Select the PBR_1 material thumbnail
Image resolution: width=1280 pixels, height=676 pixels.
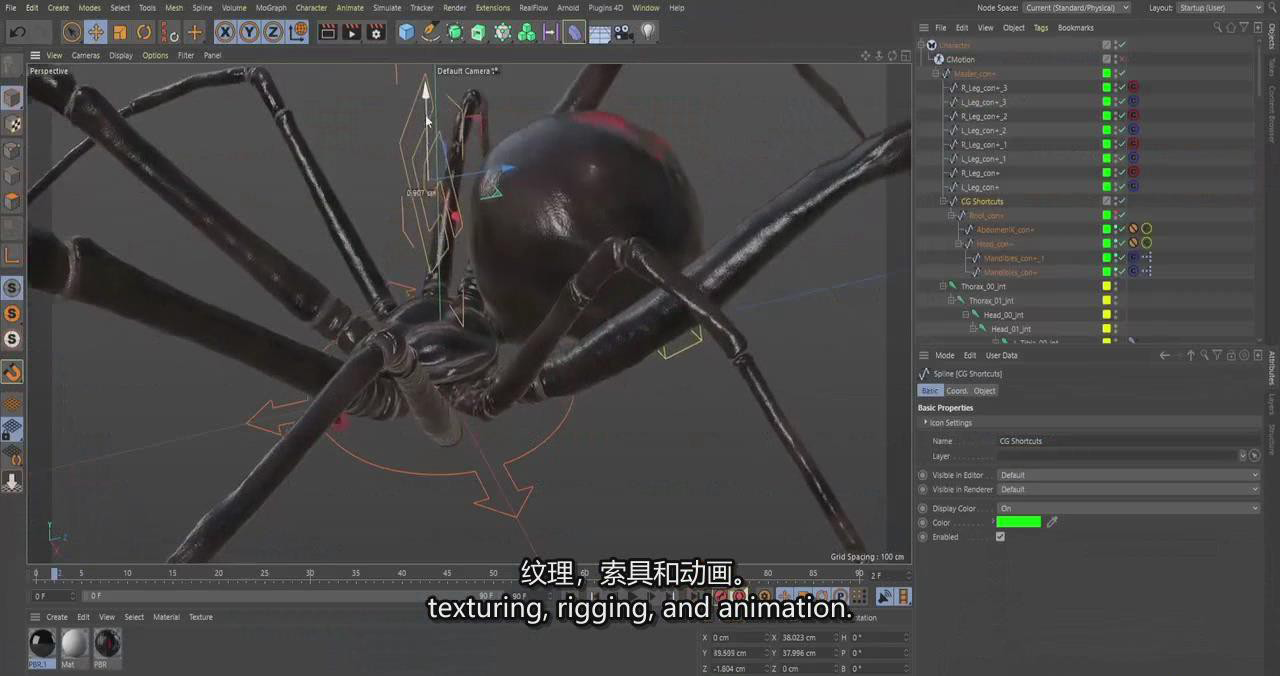[x=42, y=643]
